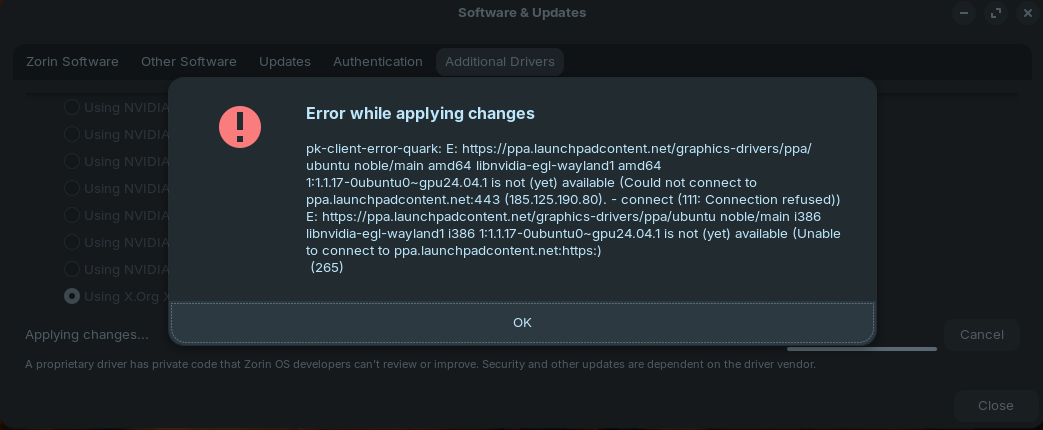Click the pk-client-error-quark error message text
Image resolution: width=1043 pixels, height=430 pixels.
click(573, 208)
